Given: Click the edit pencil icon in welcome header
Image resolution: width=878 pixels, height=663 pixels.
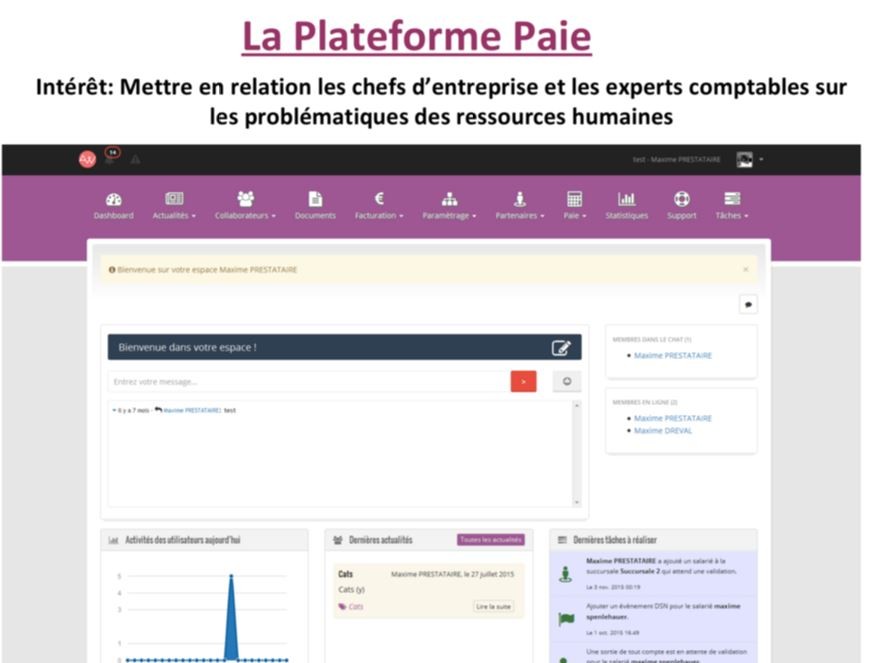Looking at the screenshot, I should coord(561,348).
